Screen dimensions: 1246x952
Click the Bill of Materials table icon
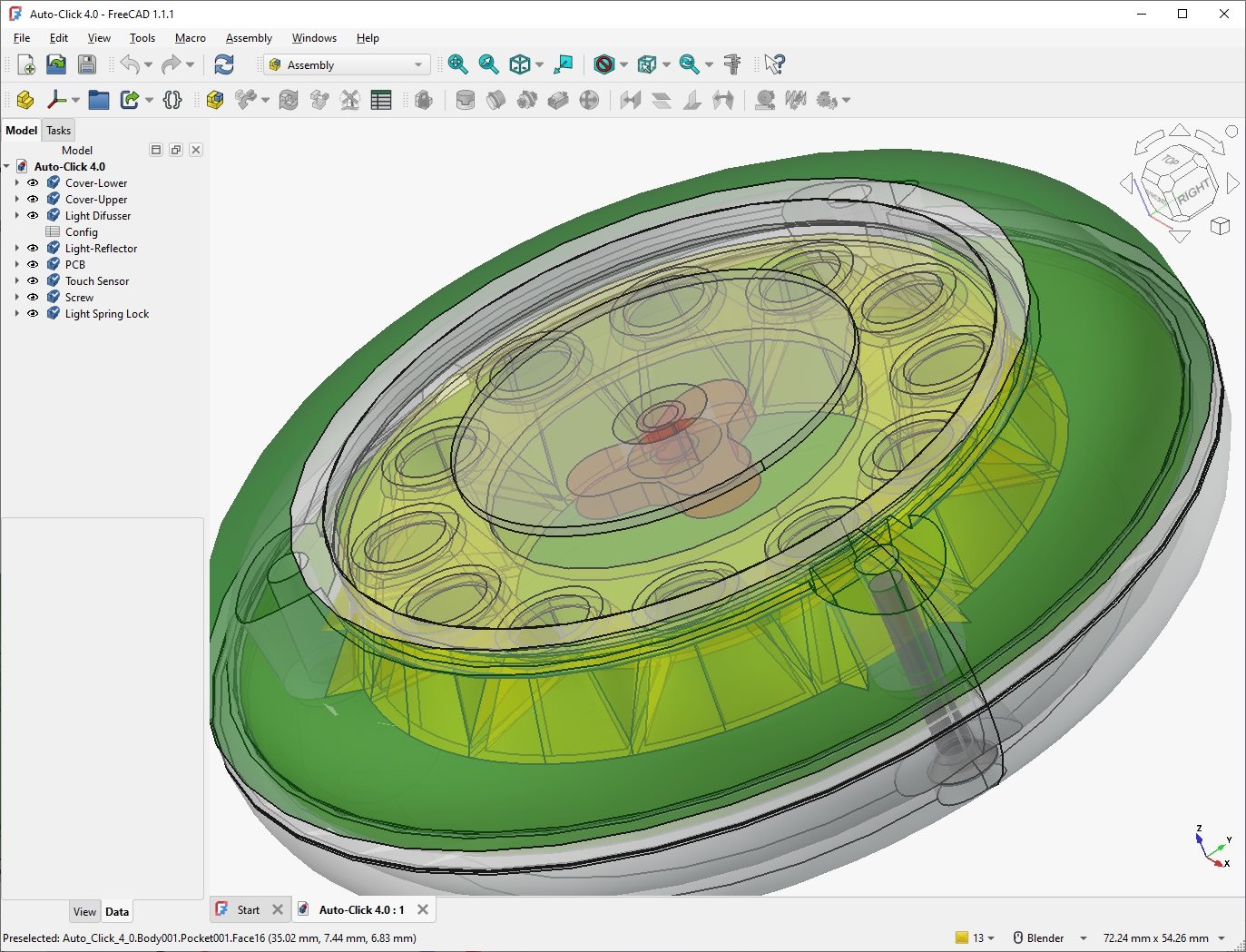(381, 100)
